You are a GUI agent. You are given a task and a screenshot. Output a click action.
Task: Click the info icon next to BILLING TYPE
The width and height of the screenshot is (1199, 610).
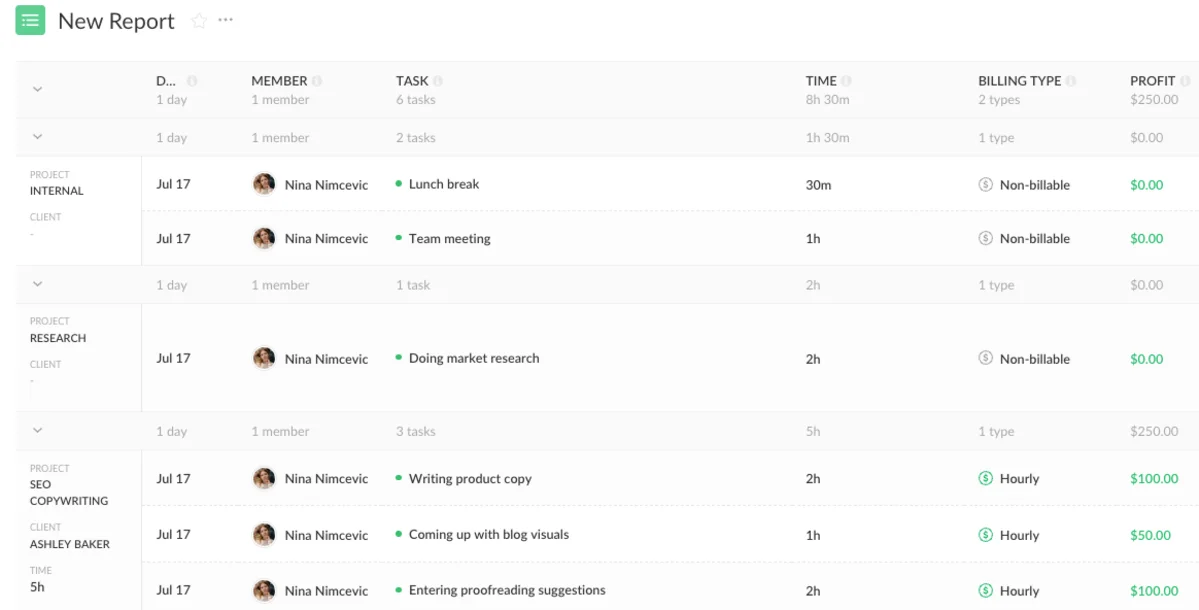[1071, 81]
